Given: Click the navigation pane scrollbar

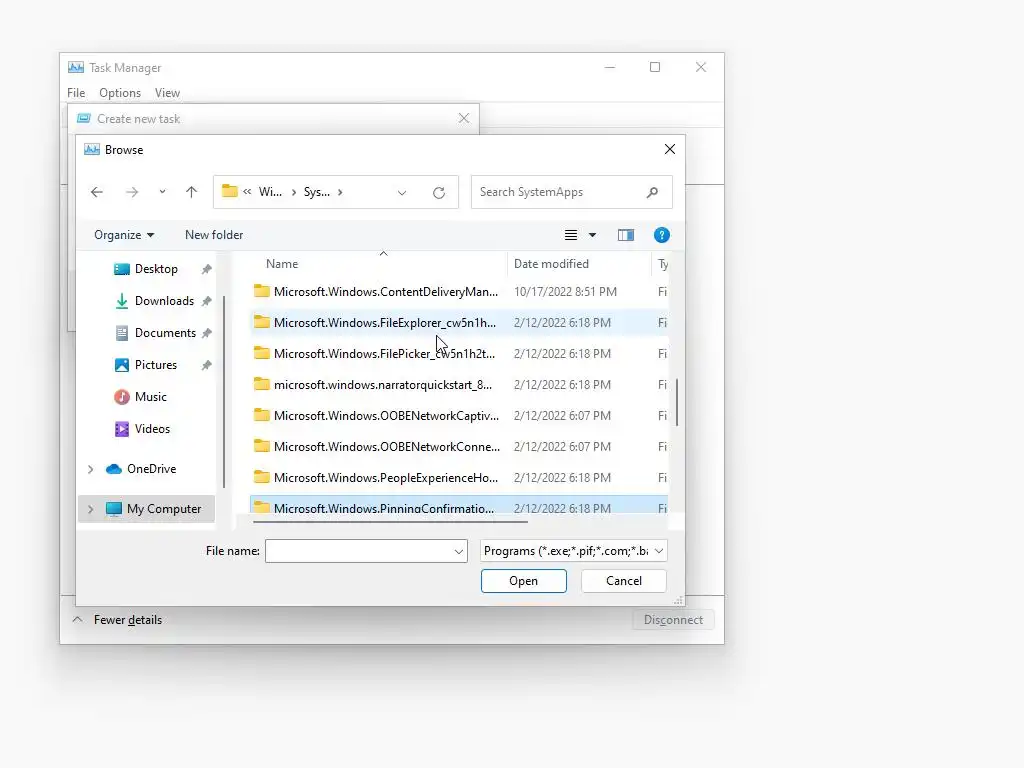Looking at the screenshot, I should point(224,392).
